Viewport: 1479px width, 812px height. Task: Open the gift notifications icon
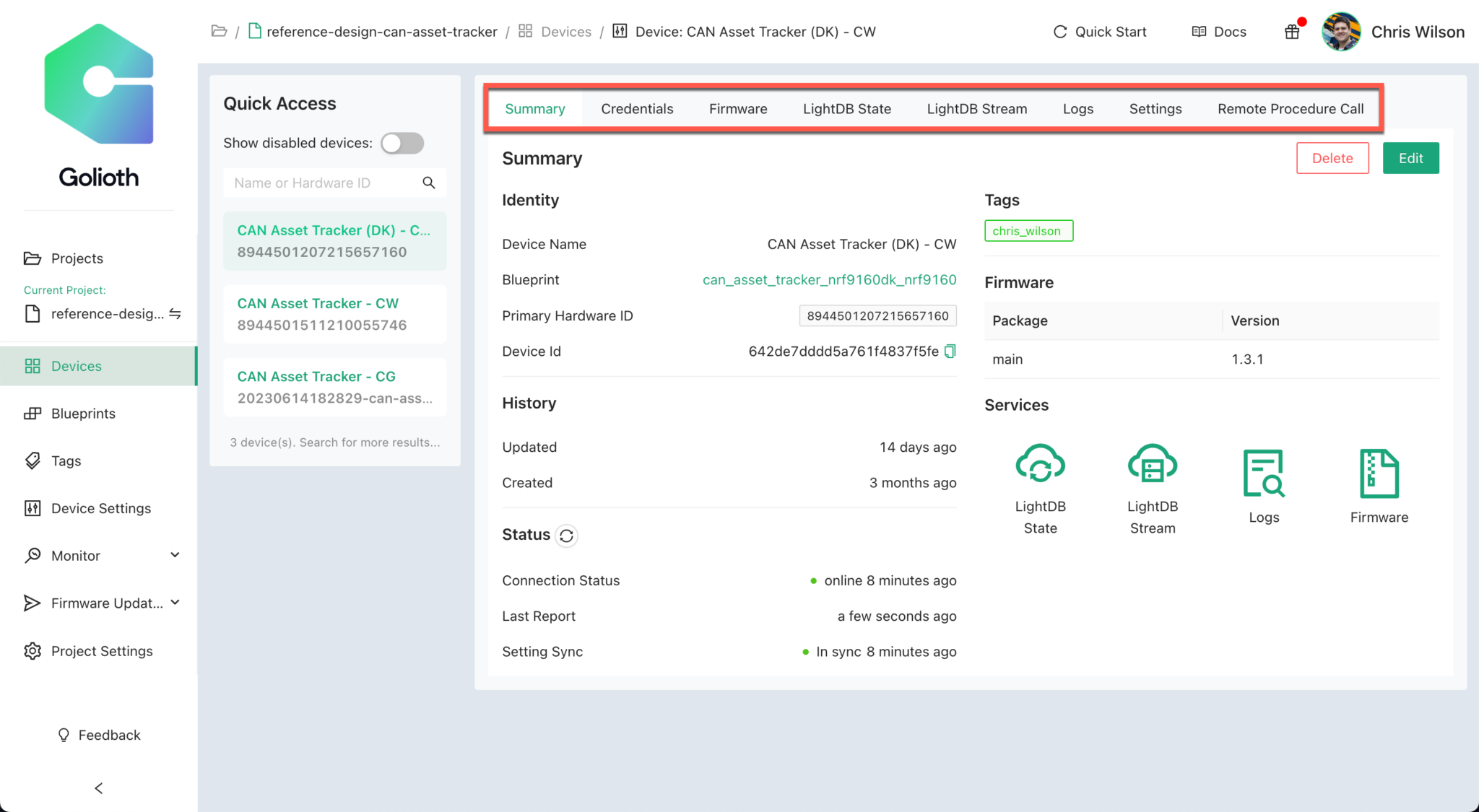pyautogui.click(x=1292, y=32)
